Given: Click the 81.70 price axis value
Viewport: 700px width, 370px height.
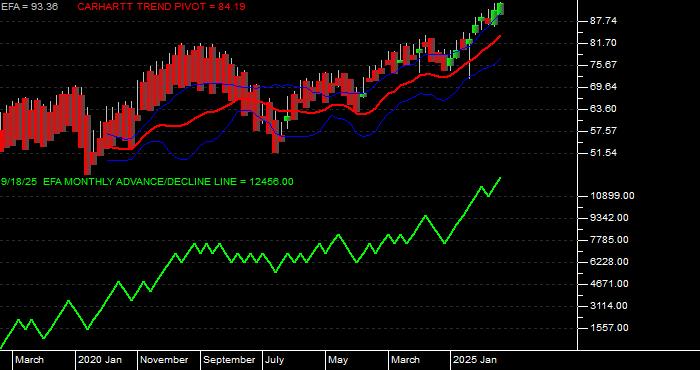Looking at the screenshot, I should click(603, 43).
